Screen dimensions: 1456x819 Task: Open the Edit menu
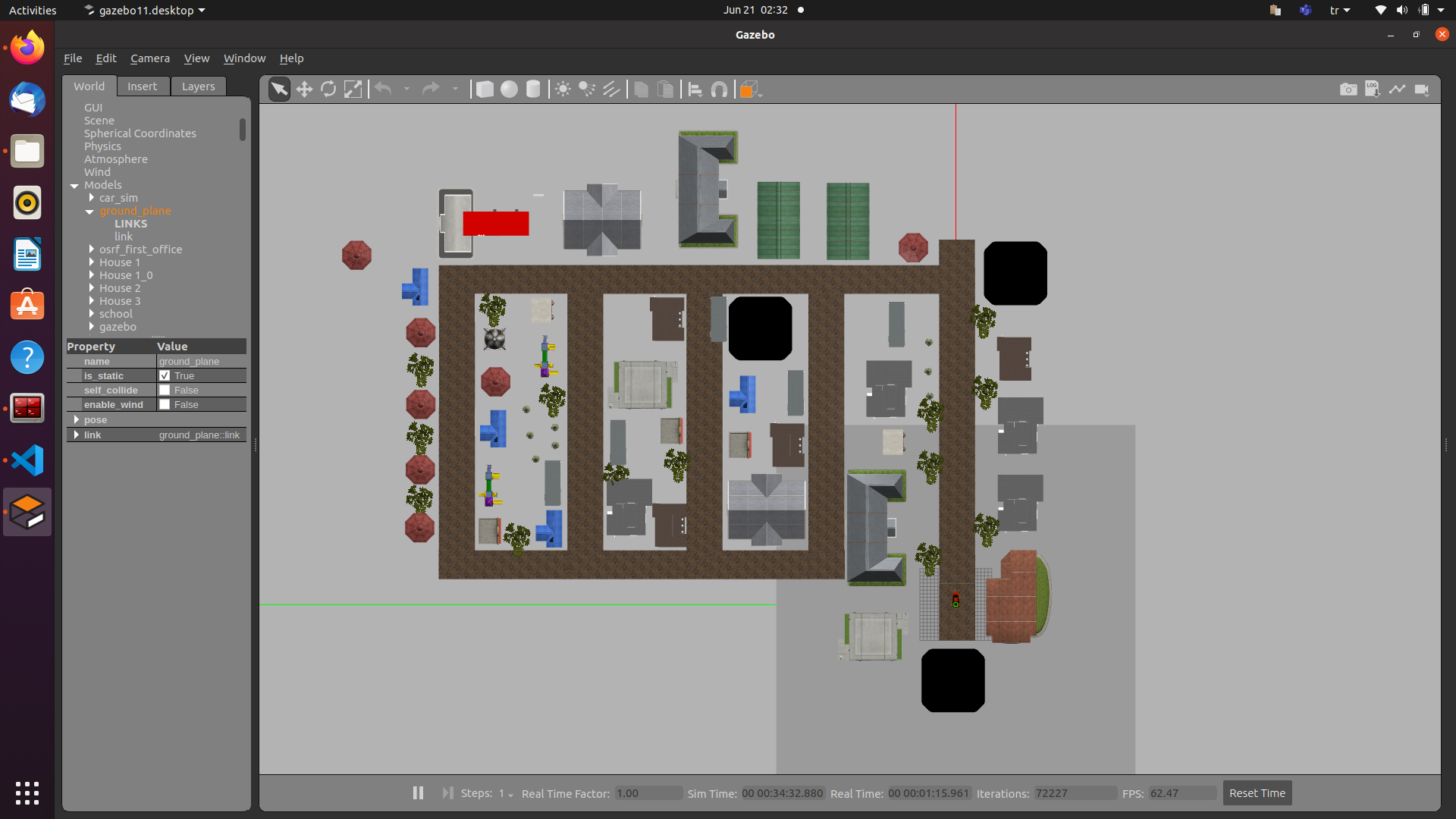105,58
